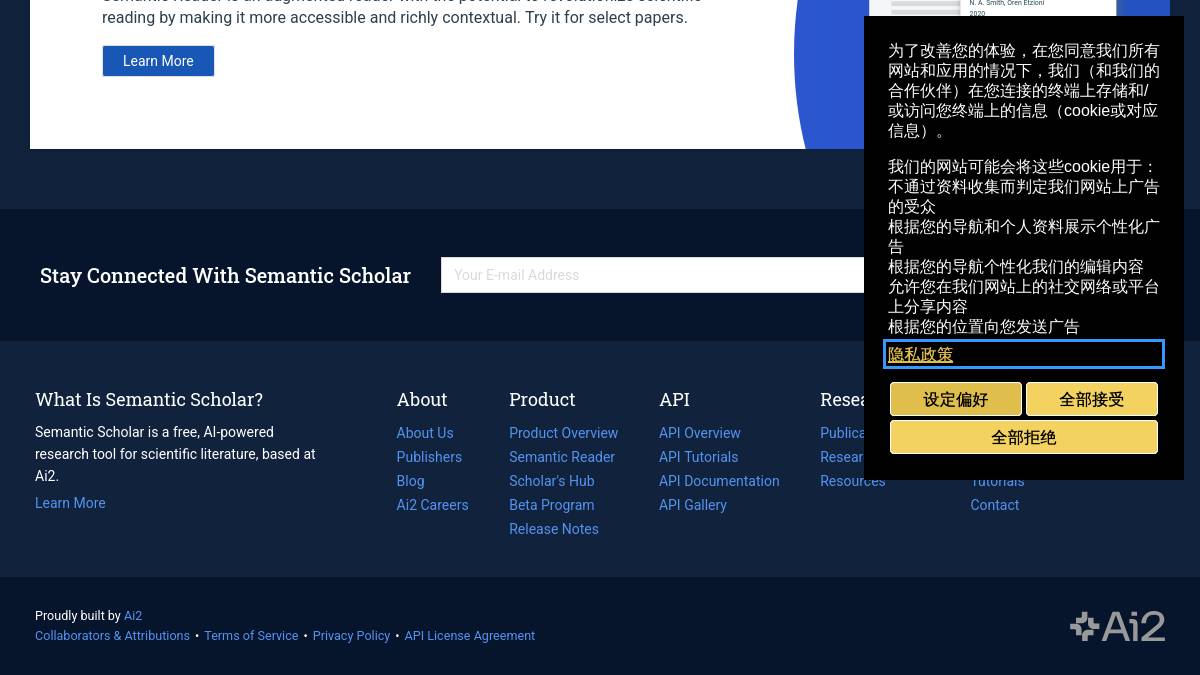
Task: Open the Ai2 Careers link
Action: pos(432,505)
